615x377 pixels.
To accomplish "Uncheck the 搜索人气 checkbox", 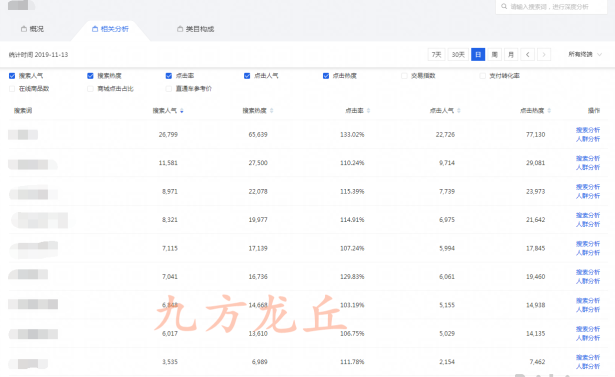I will coord(12,76).
